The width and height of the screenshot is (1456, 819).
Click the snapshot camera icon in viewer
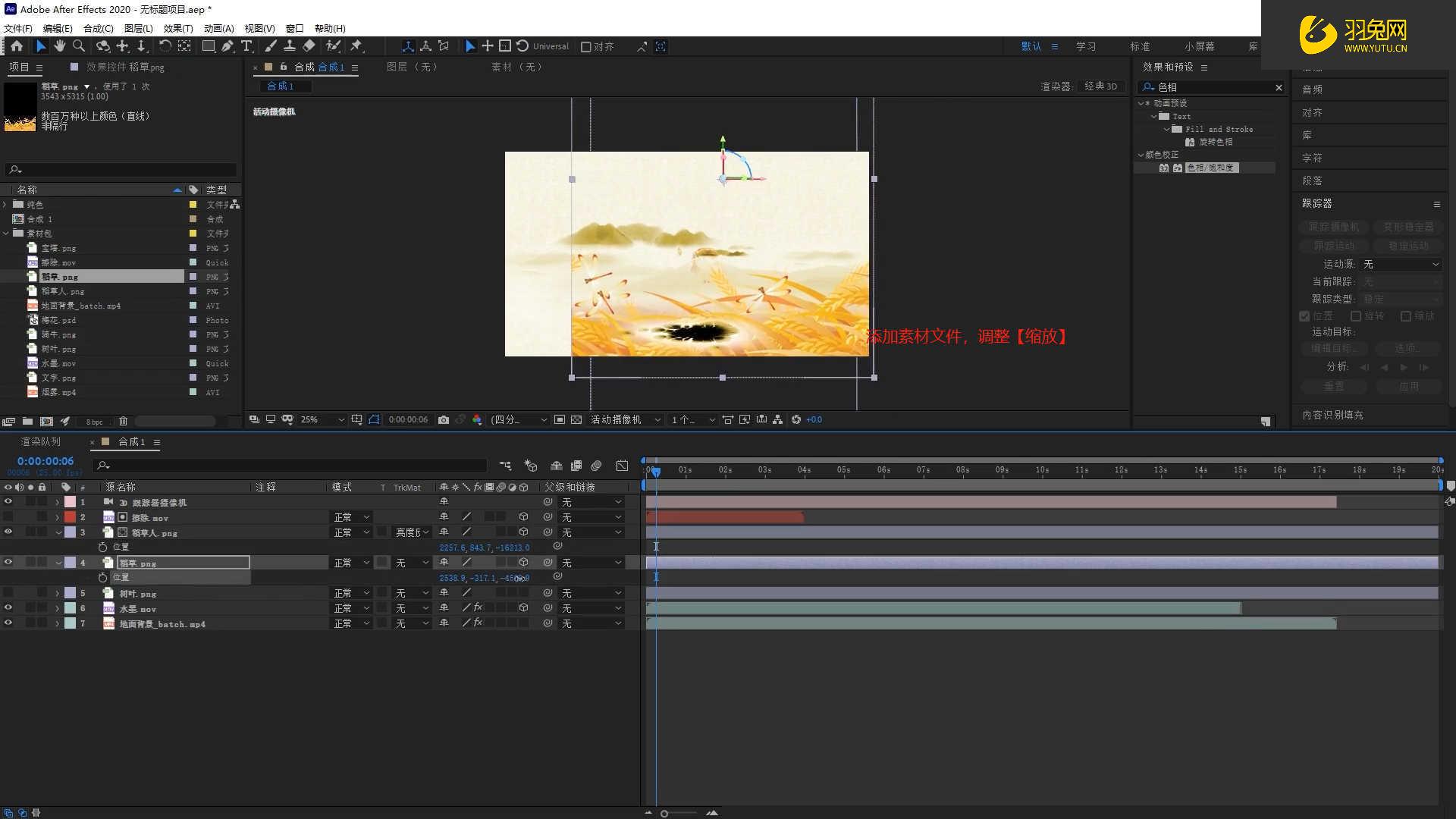[x=444, y=419]
